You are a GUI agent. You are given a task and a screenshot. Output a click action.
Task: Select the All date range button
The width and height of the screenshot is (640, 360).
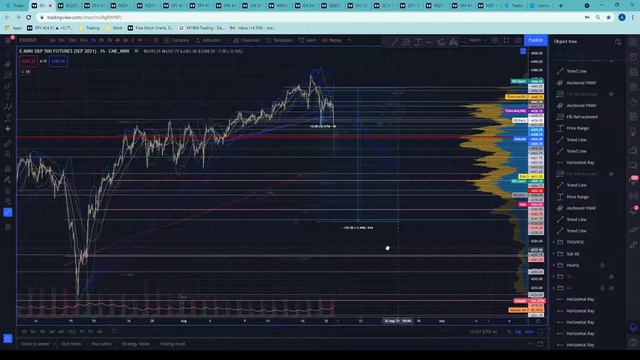click(x=99, y=332)
